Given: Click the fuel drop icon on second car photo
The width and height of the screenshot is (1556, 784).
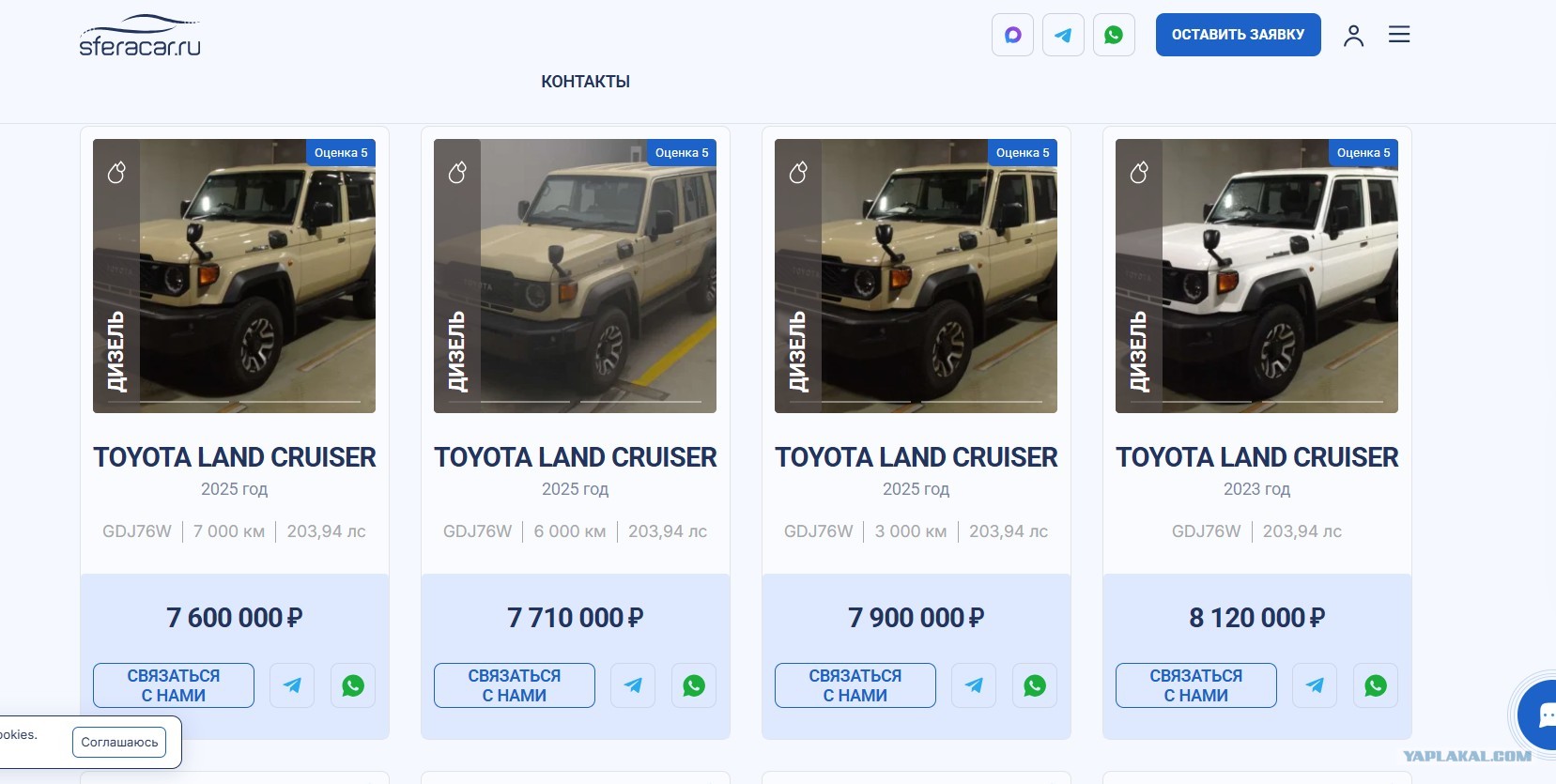Looking at the screenshot, I should 457,173.
